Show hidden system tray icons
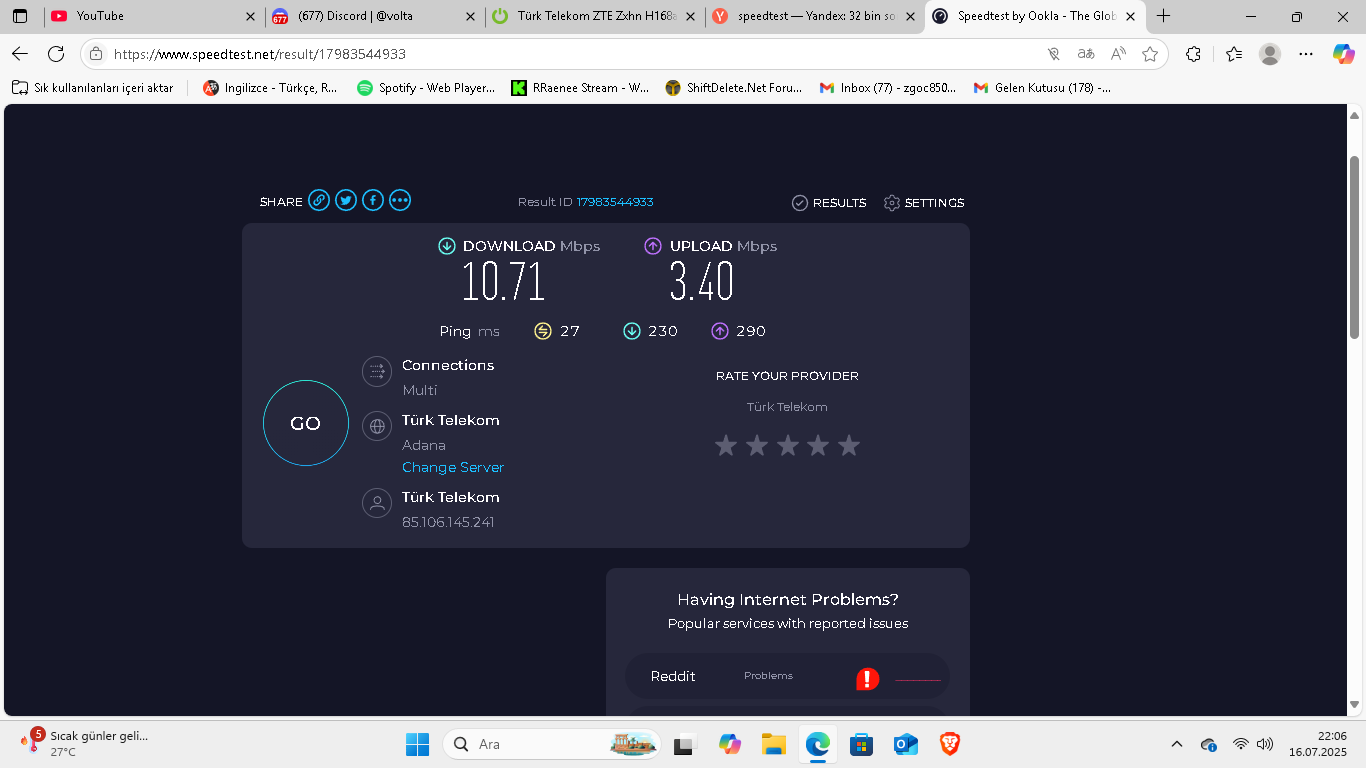The height and width of the screenshot is (768, 1366). click(1177, 744)
